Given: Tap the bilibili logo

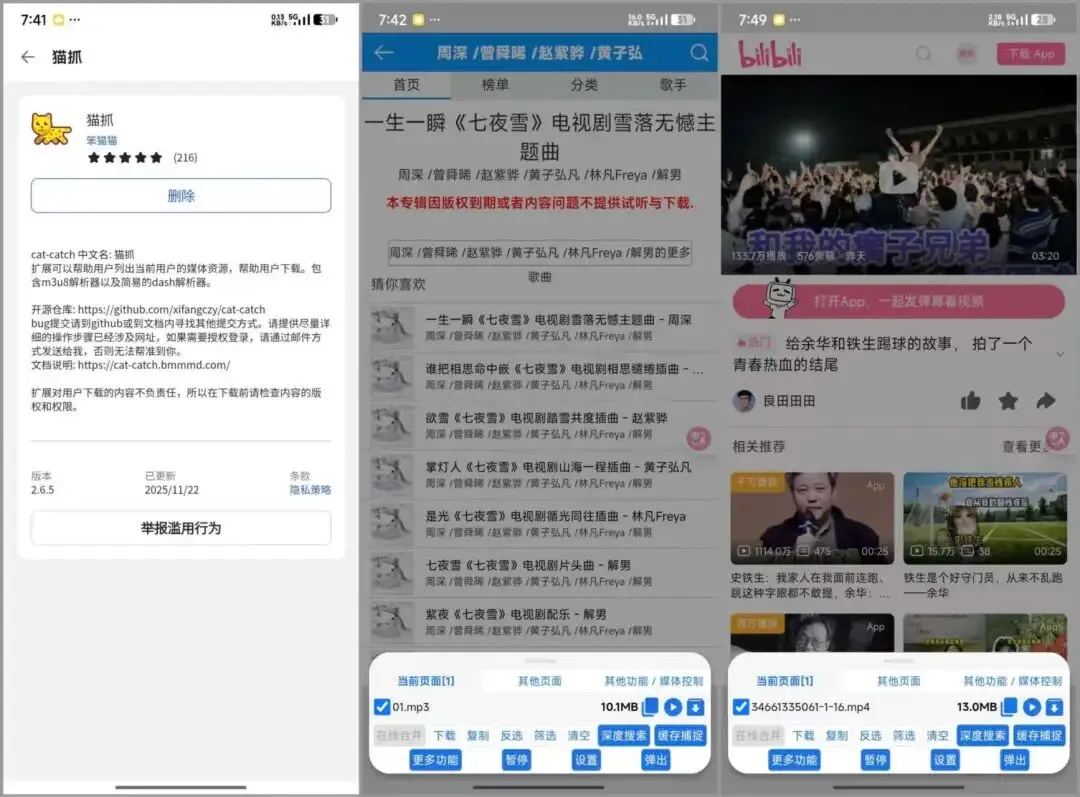Looking at the screenshot, I should point(770,54).
